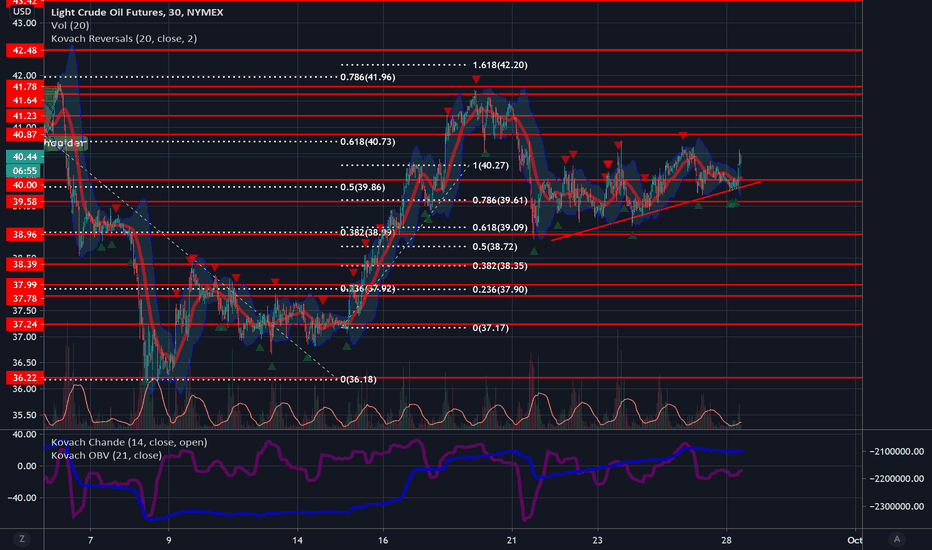Click the red 37.99 price level label

click(25, 285)
